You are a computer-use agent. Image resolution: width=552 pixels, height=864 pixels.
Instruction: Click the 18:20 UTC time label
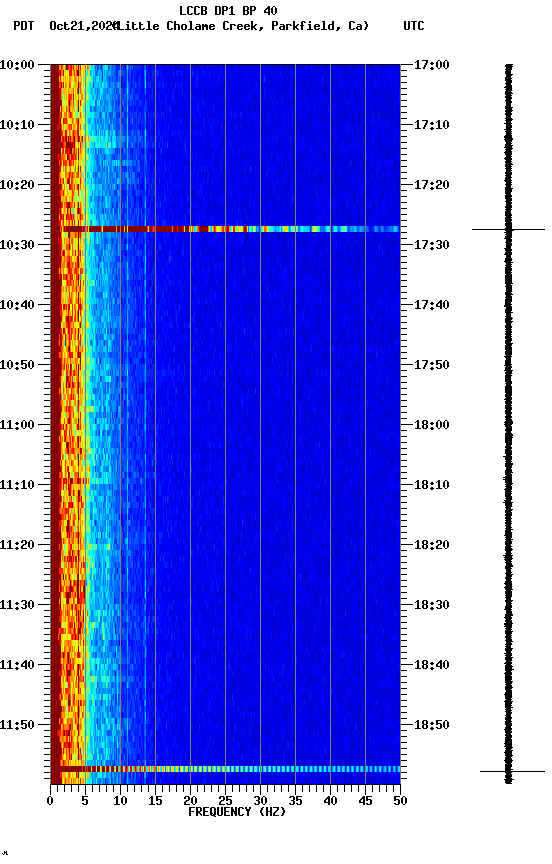coord(431,545)
